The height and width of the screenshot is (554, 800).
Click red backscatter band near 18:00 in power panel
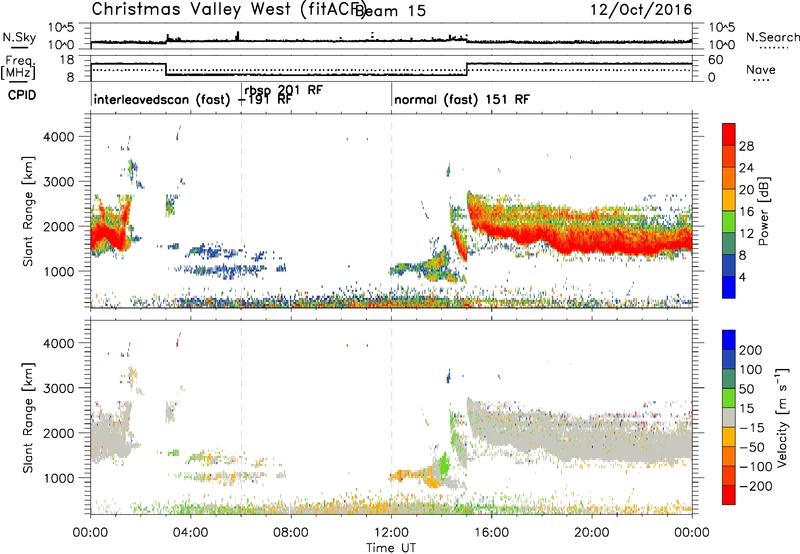[542, 238]
